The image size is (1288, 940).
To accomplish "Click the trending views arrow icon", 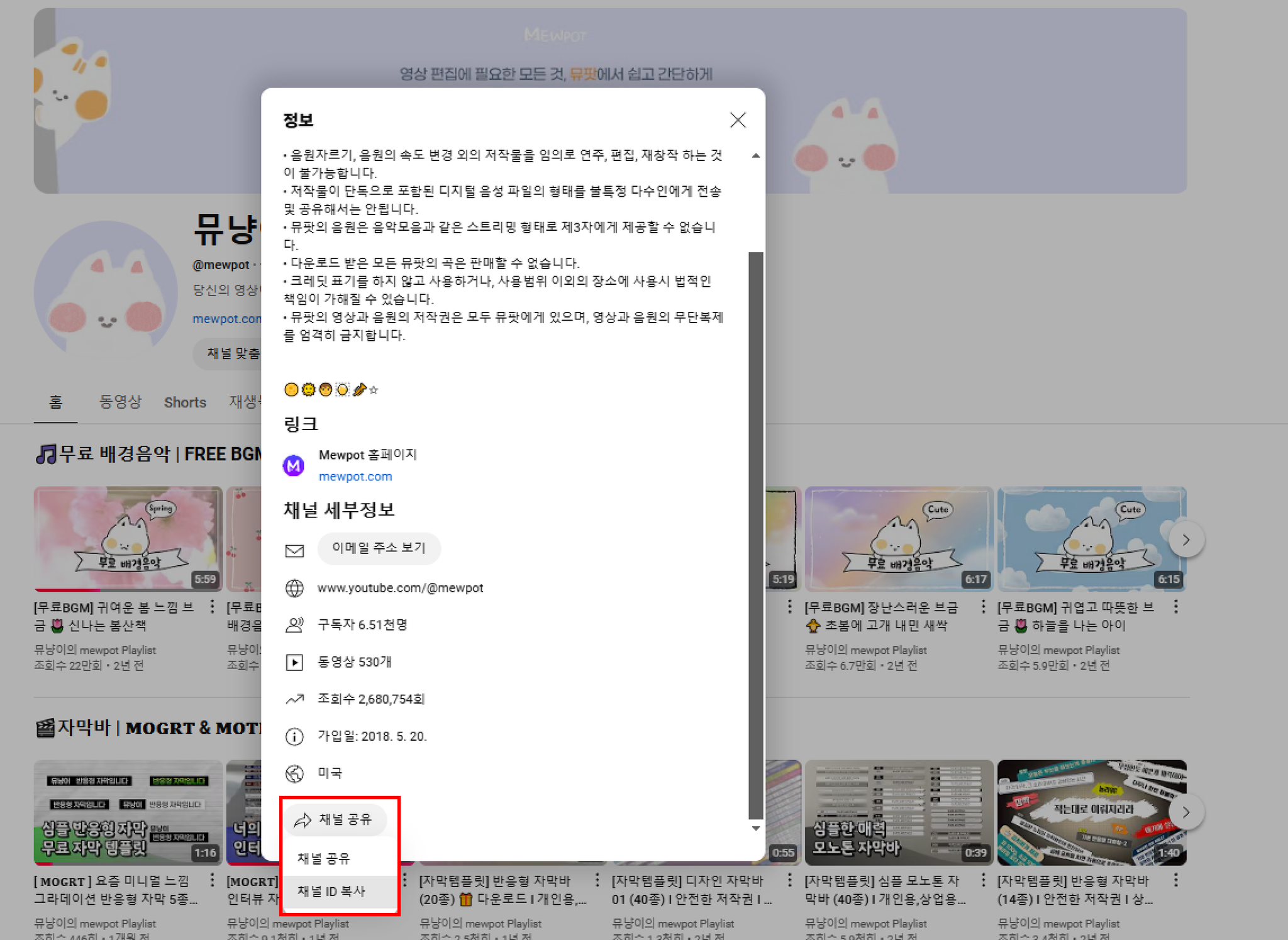I will click(x=294, y=699).
